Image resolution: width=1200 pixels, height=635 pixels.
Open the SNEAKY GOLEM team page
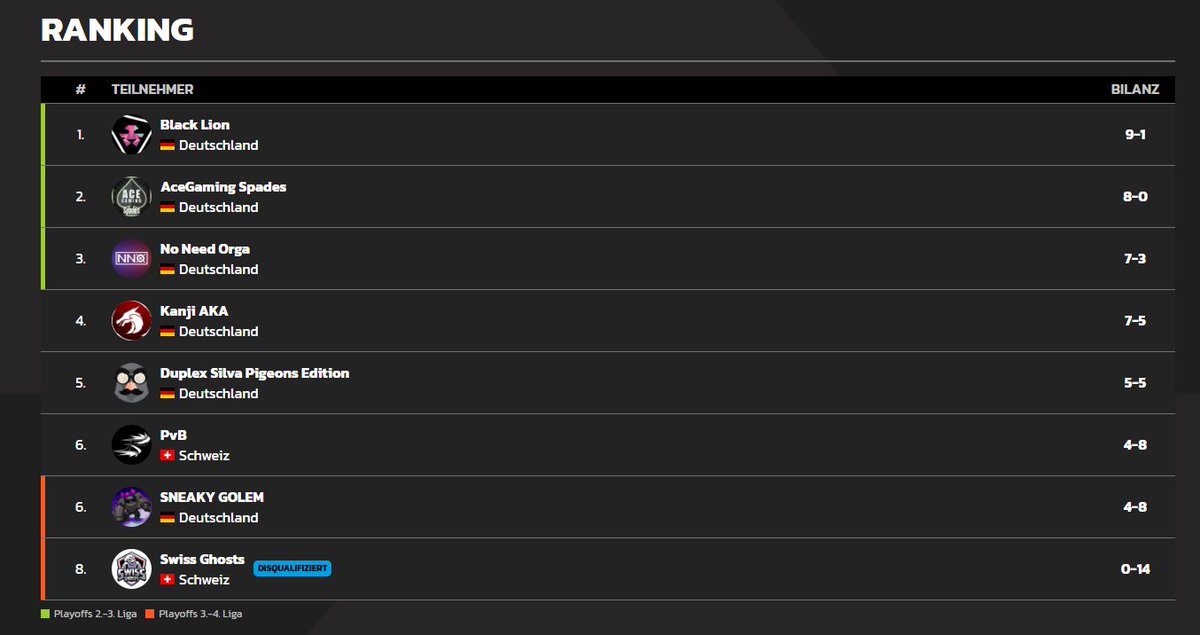point(212,497)
